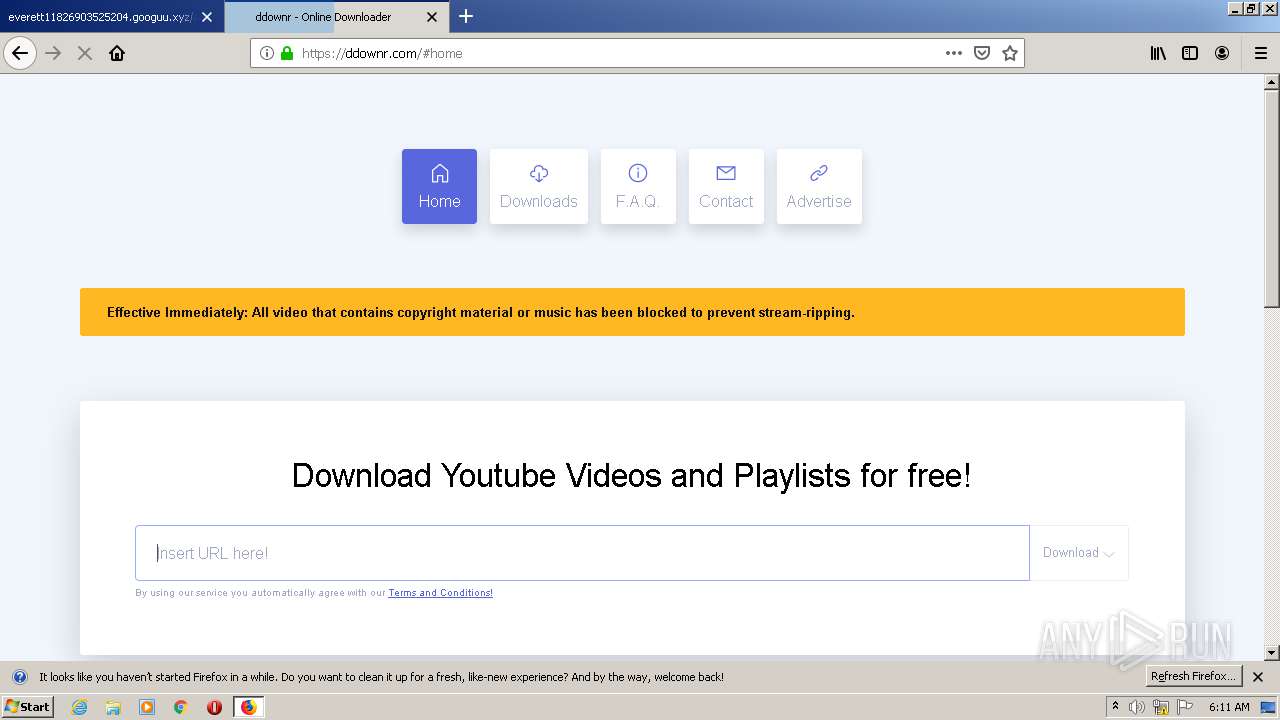The width and height of the screenshot is (1280, 720).
Task: Bookmark this page with the star
Action: 1010,53
